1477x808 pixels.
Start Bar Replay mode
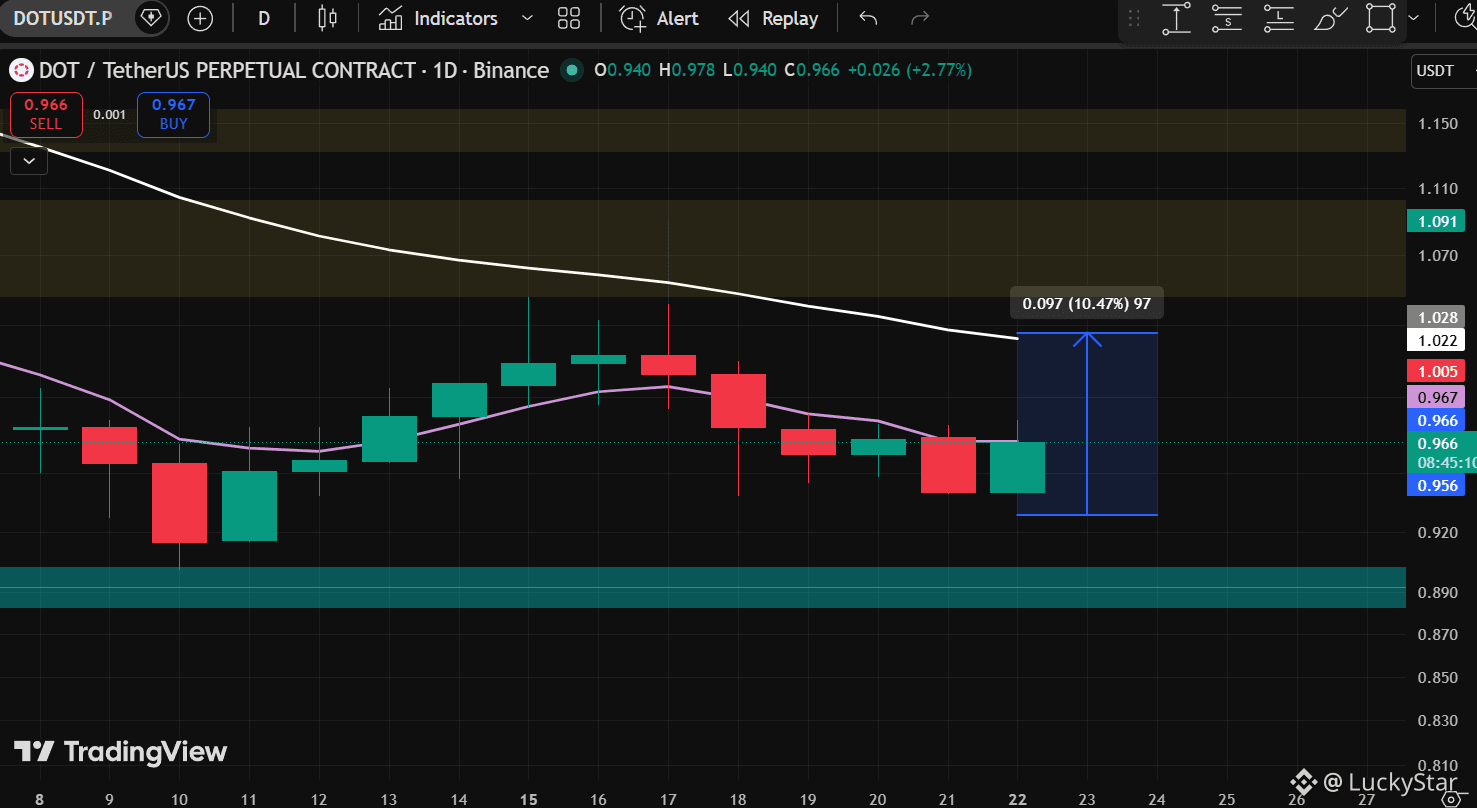tap(773, 18)
